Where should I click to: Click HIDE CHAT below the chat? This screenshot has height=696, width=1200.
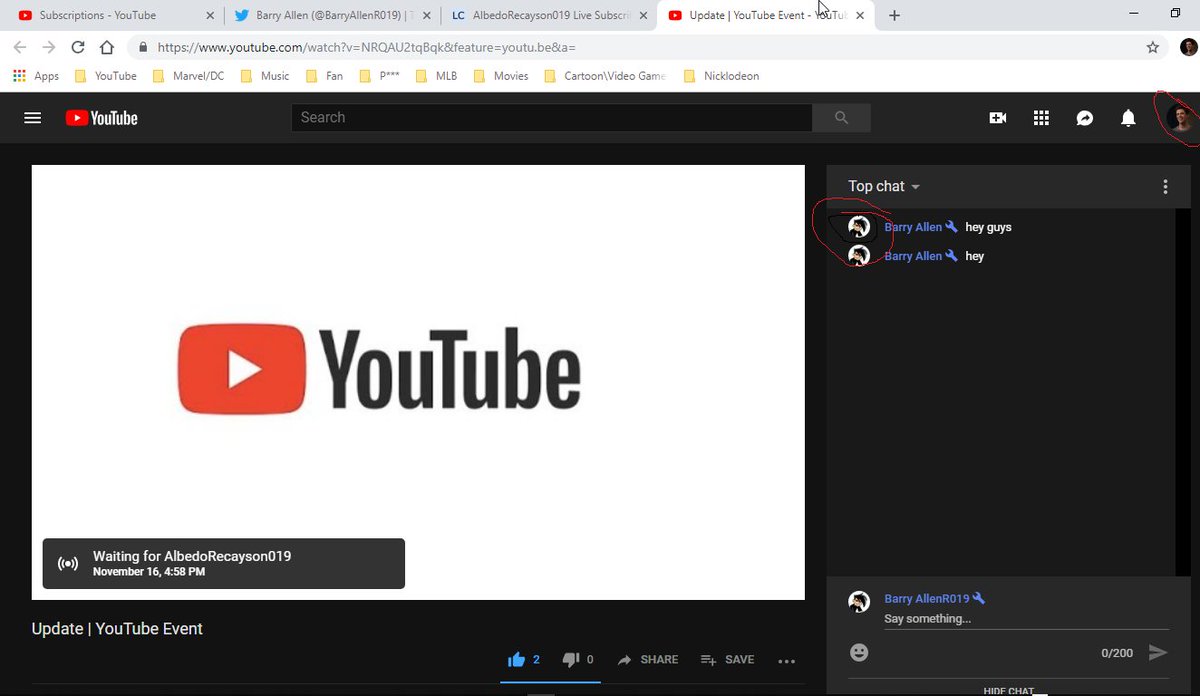1008,690
